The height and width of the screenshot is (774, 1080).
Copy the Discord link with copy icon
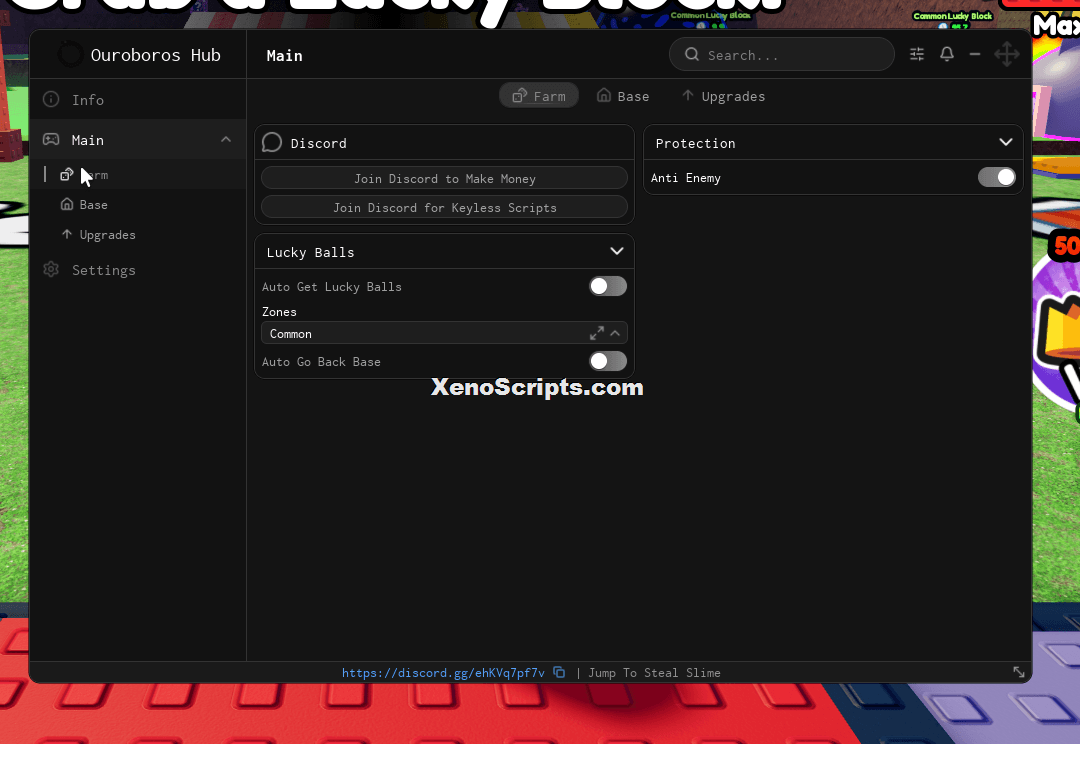(559, 672)
